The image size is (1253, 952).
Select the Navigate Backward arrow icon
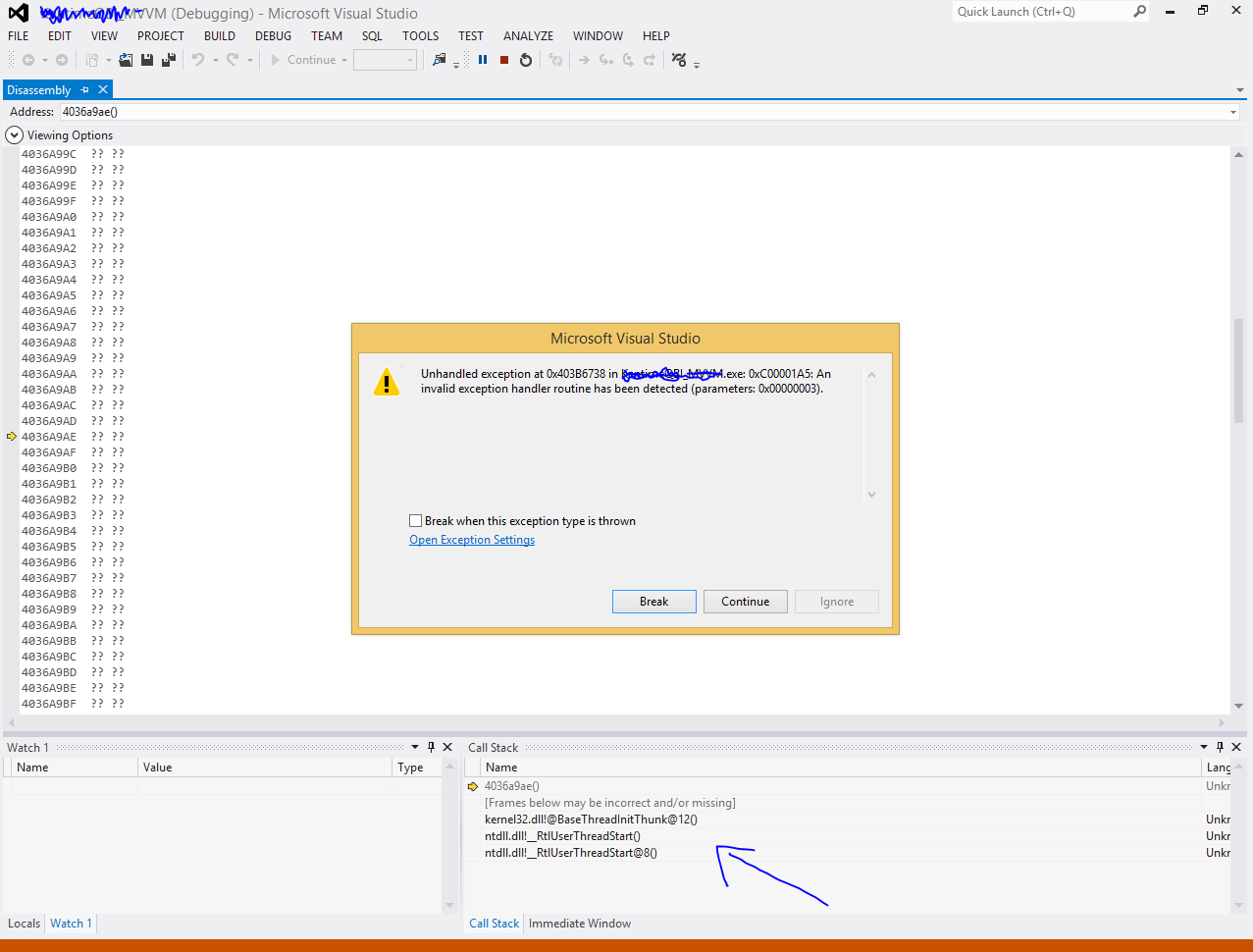point(29,59)
